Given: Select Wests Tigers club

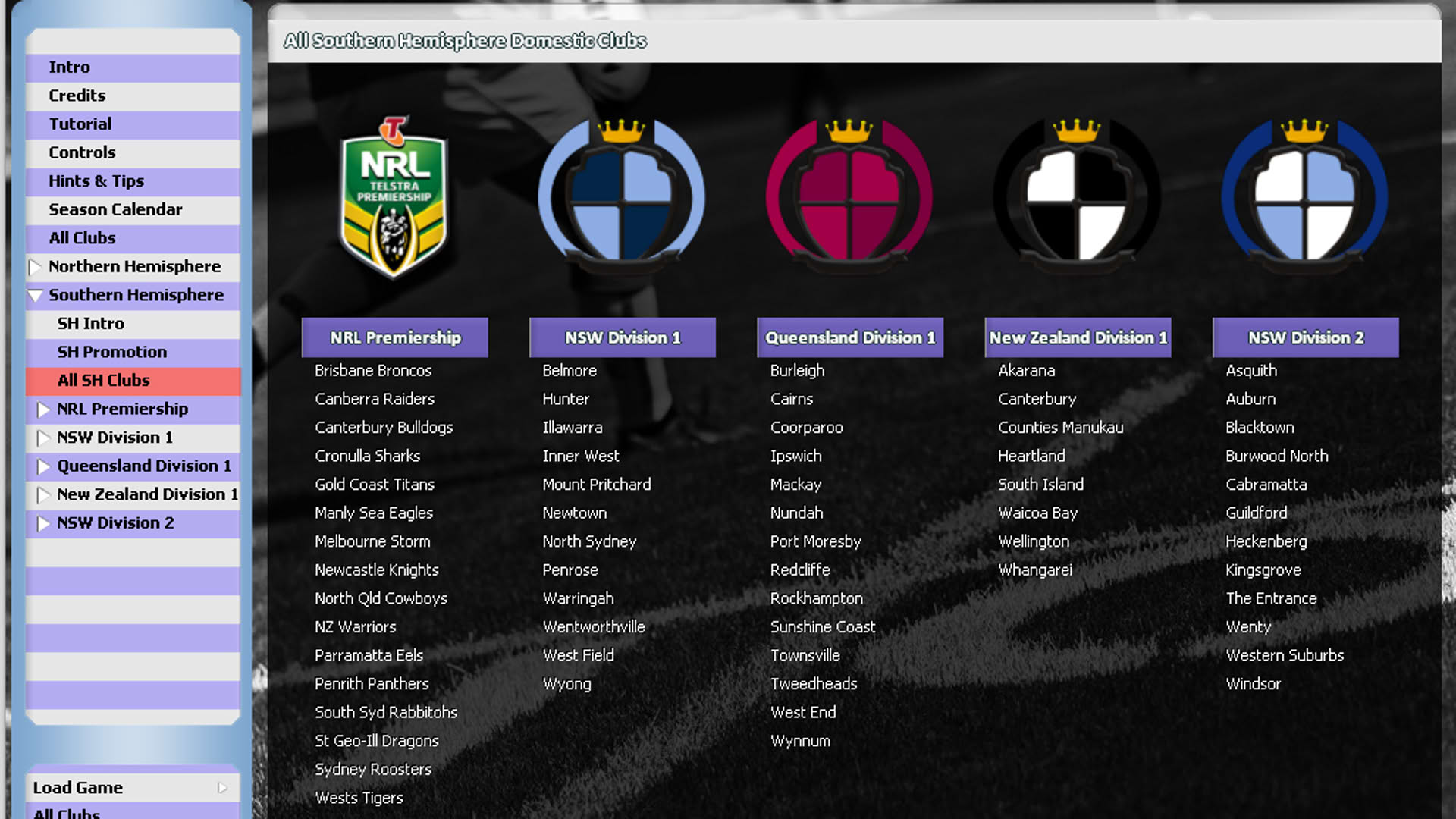Looking at the screenshot, I should 359,798.
